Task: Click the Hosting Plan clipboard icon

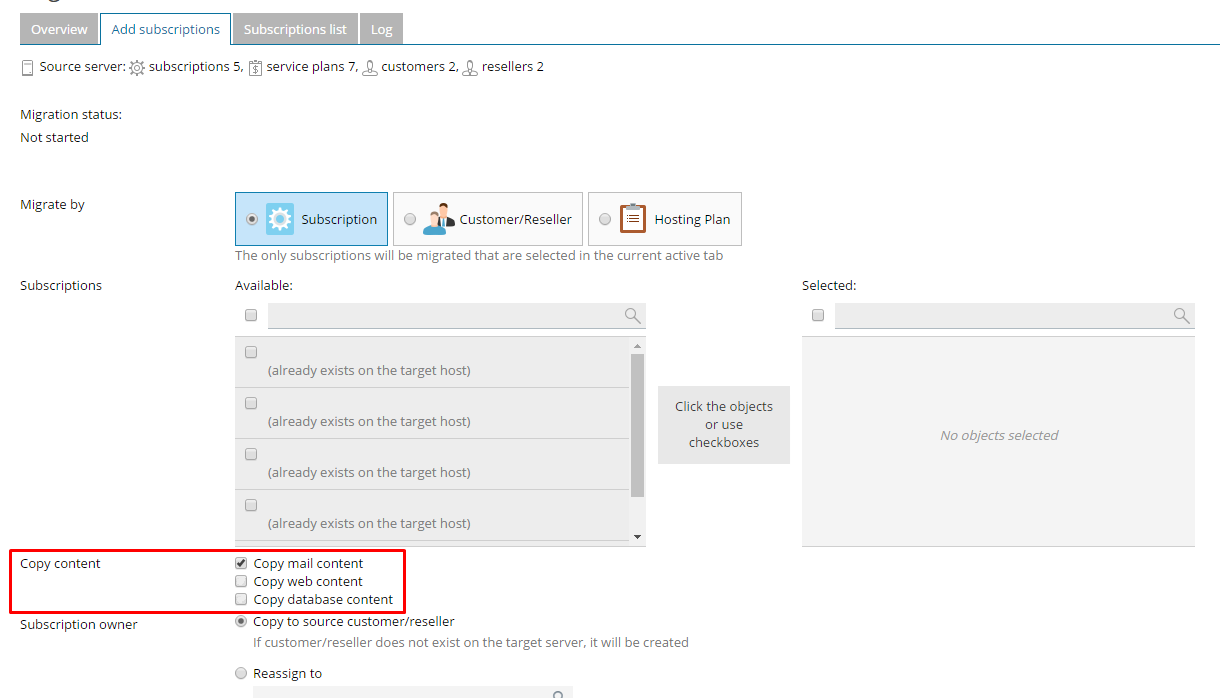Action: [x=633, y=219]
